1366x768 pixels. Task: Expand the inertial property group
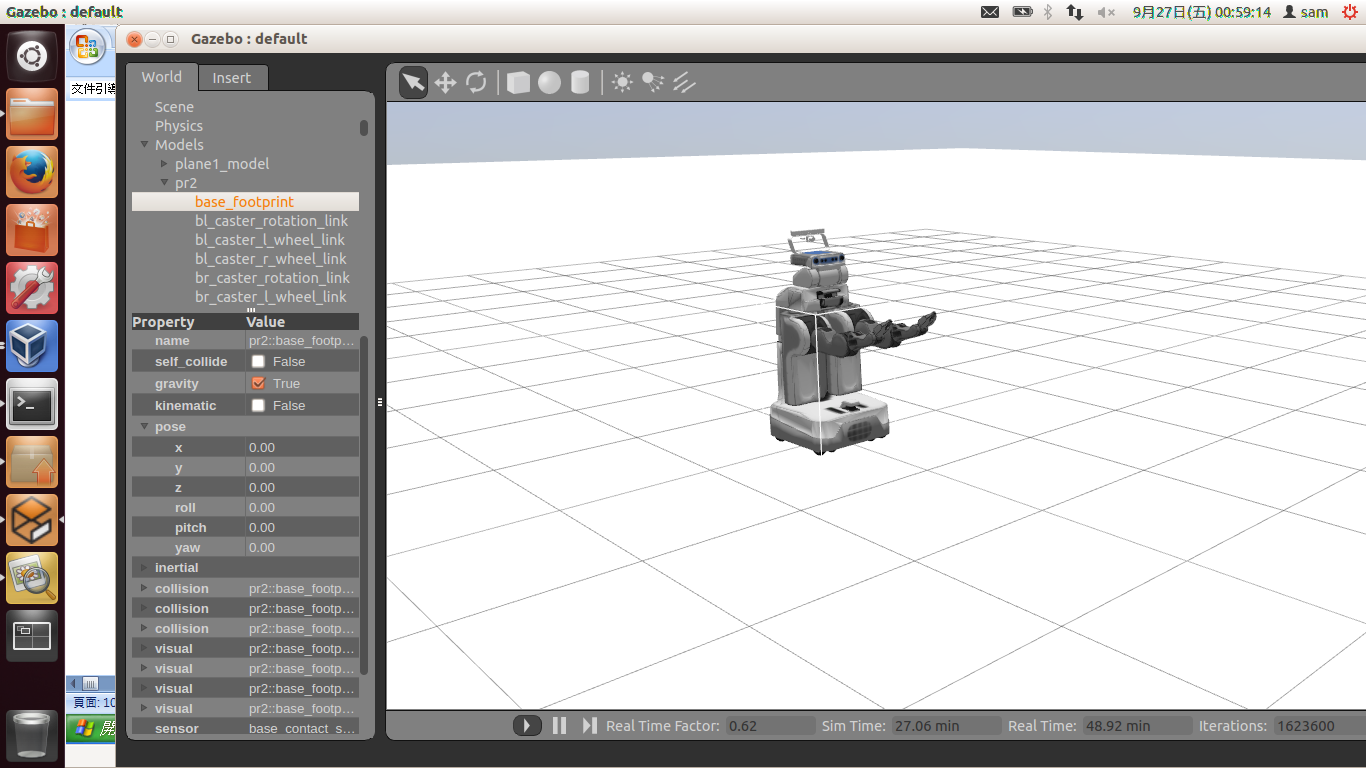pos(145,567)
